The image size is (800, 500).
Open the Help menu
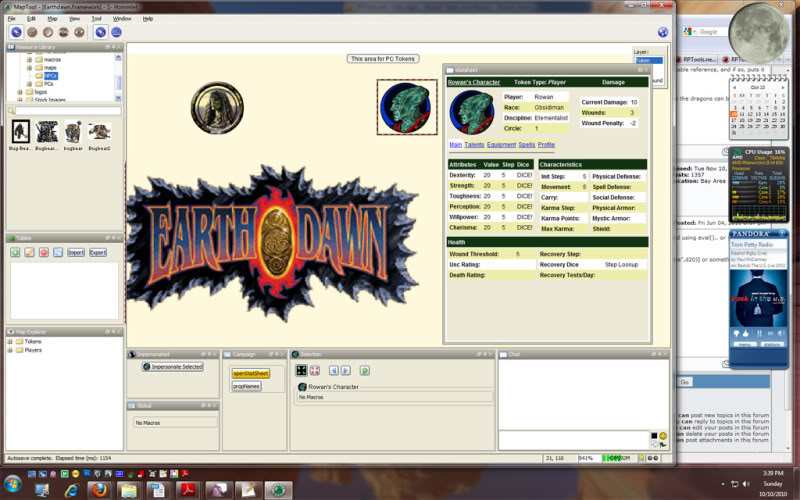pyautogui.click(x=148, y=19)
